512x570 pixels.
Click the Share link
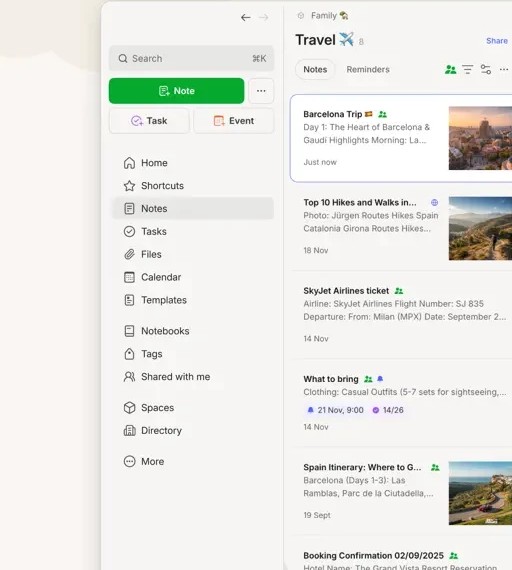(x=497, y=41)
